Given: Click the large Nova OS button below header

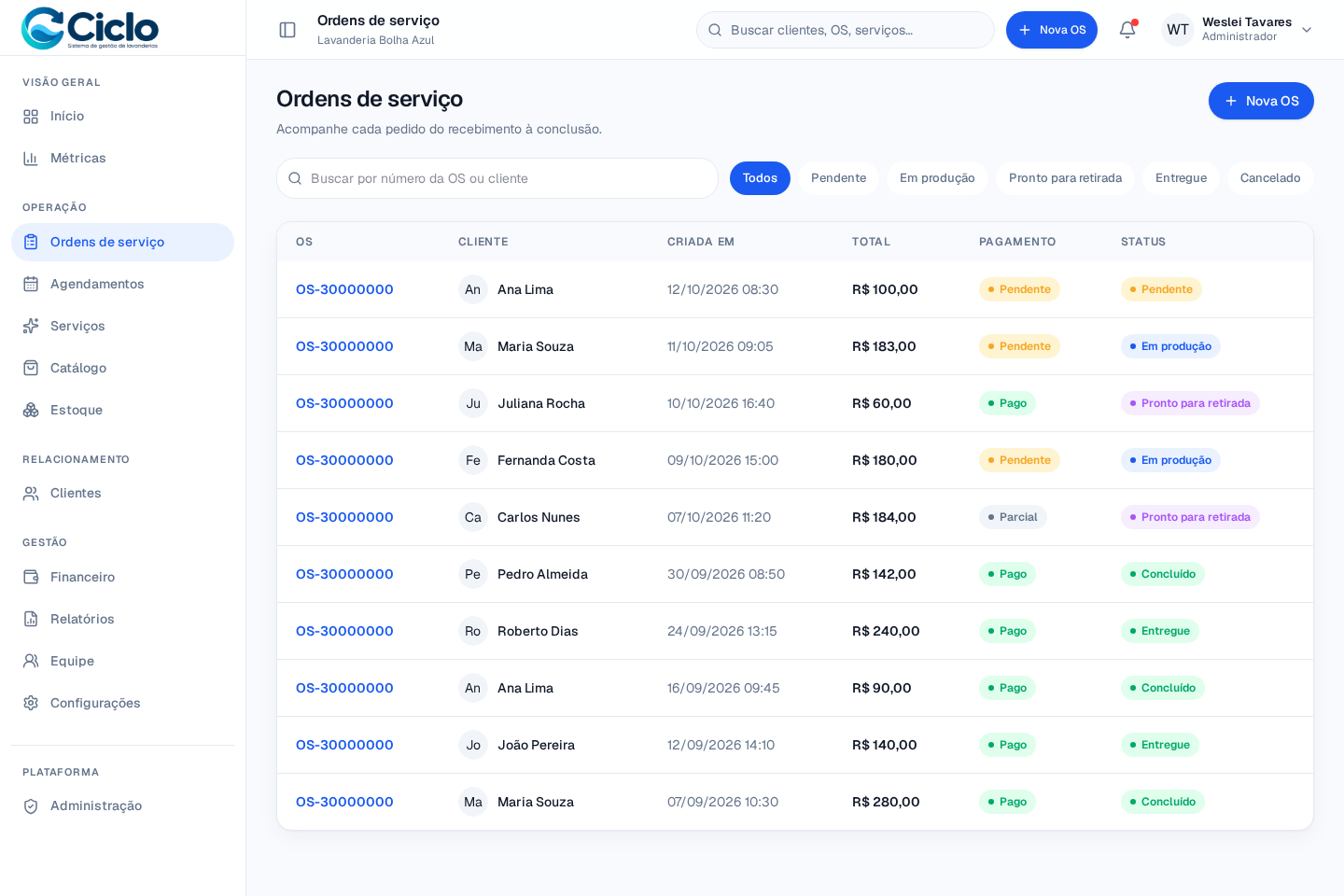Looking at the screenshot, I should tap(1261, 101).
